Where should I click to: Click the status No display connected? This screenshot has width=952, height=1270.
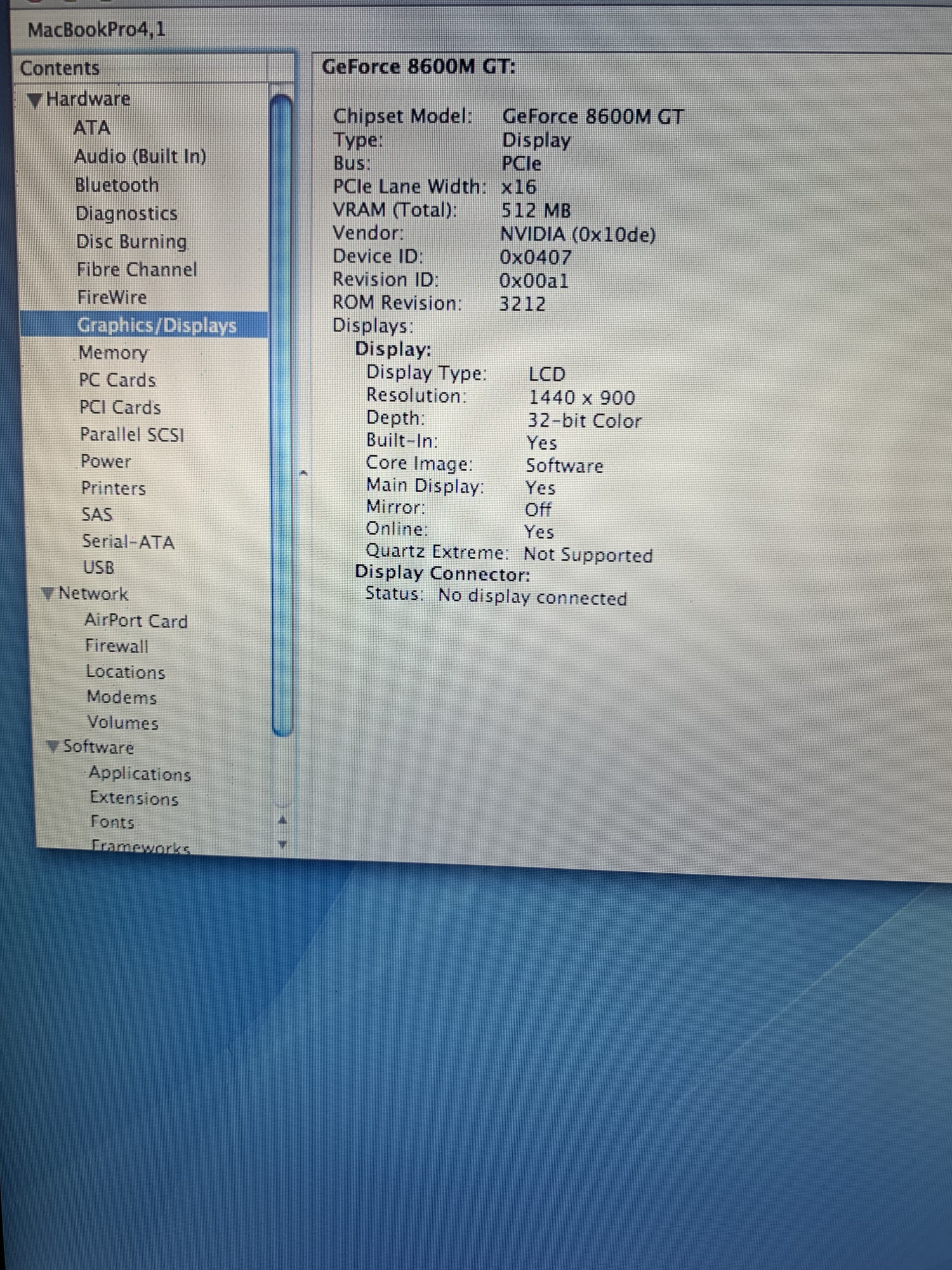click(x=532, y=597)
